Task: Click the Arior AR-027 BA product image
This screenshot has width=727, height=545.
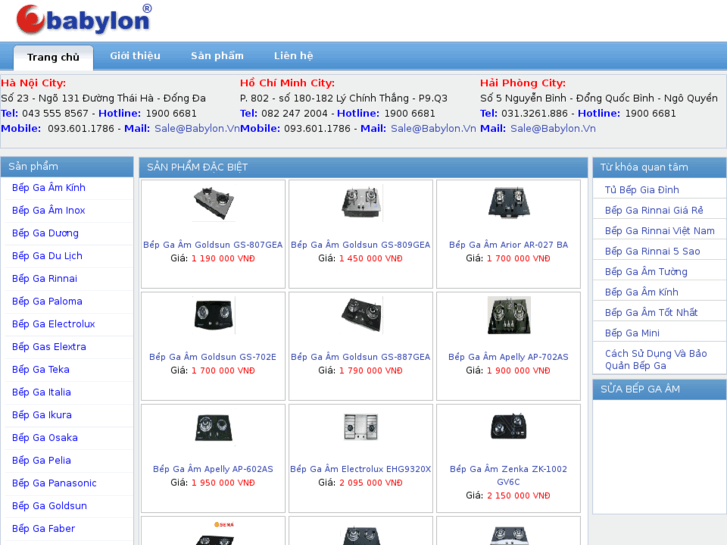Action: tap(509, 203)
